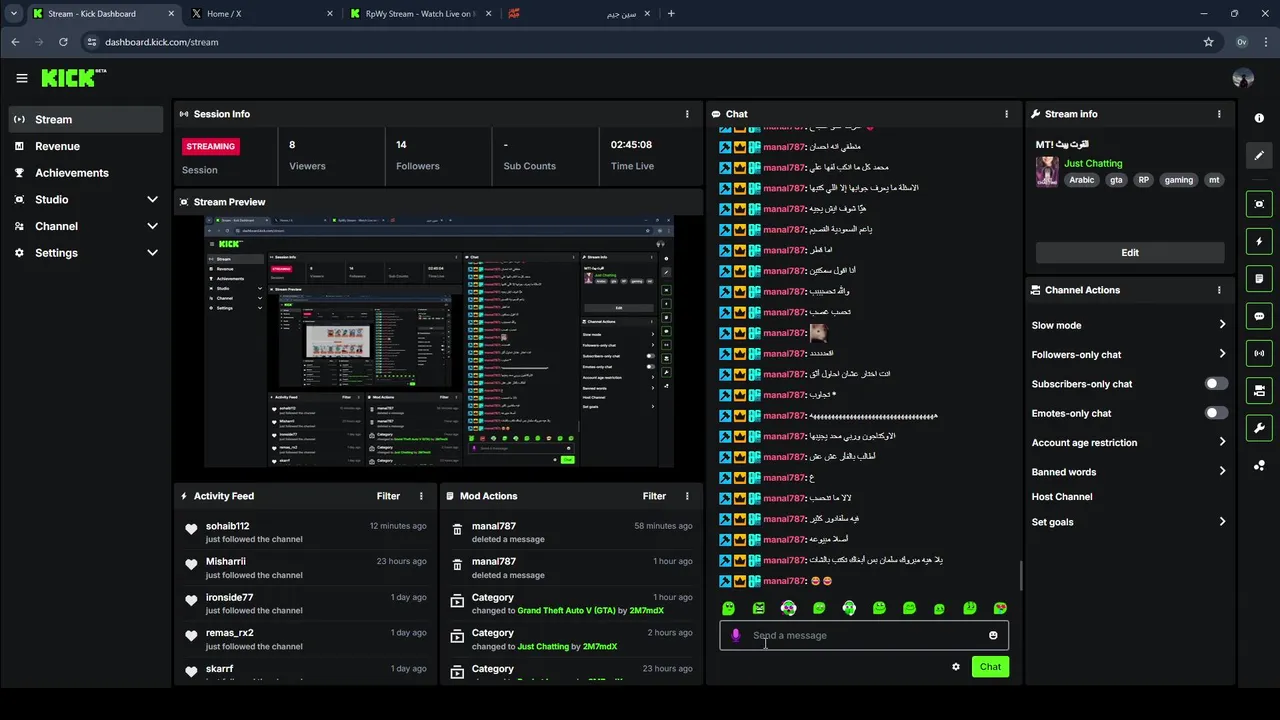1280x720 pixels.
Task: Click the broadcast signal icon in right sidebar
Action: tap(1259, 353)
